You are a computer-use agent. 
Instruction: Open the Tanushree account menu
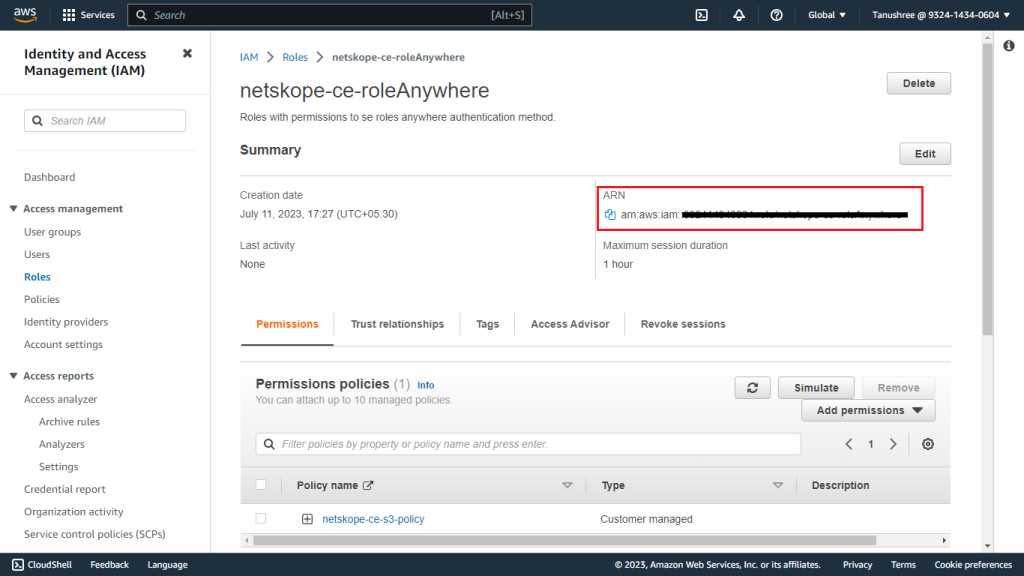pyautogui.click(x=940, y=15)
